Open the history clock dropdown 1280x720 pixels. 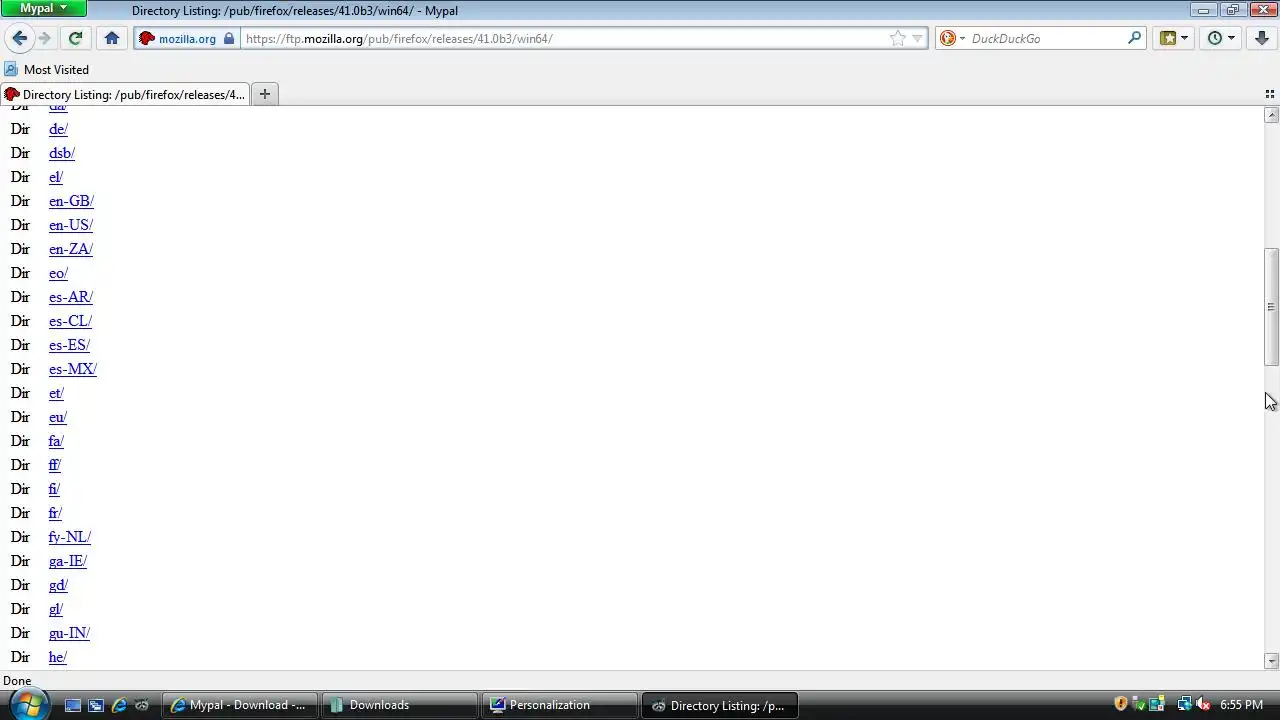(1221, 38)
